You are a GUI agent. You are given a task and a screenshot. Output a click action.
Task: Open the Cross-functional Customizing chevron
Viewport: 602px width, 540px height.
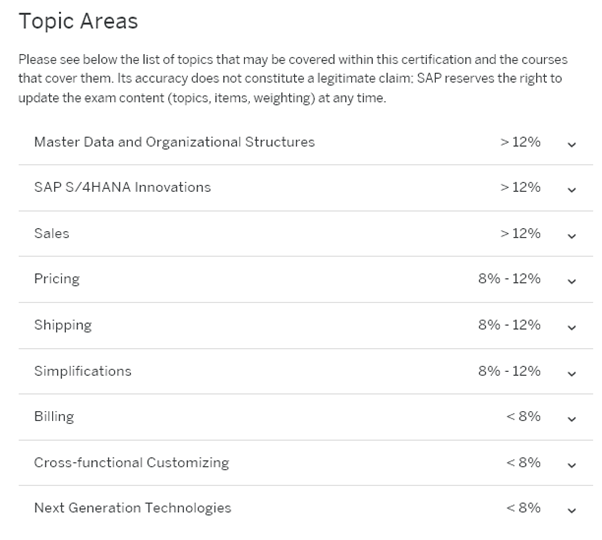tap(572, 465)
